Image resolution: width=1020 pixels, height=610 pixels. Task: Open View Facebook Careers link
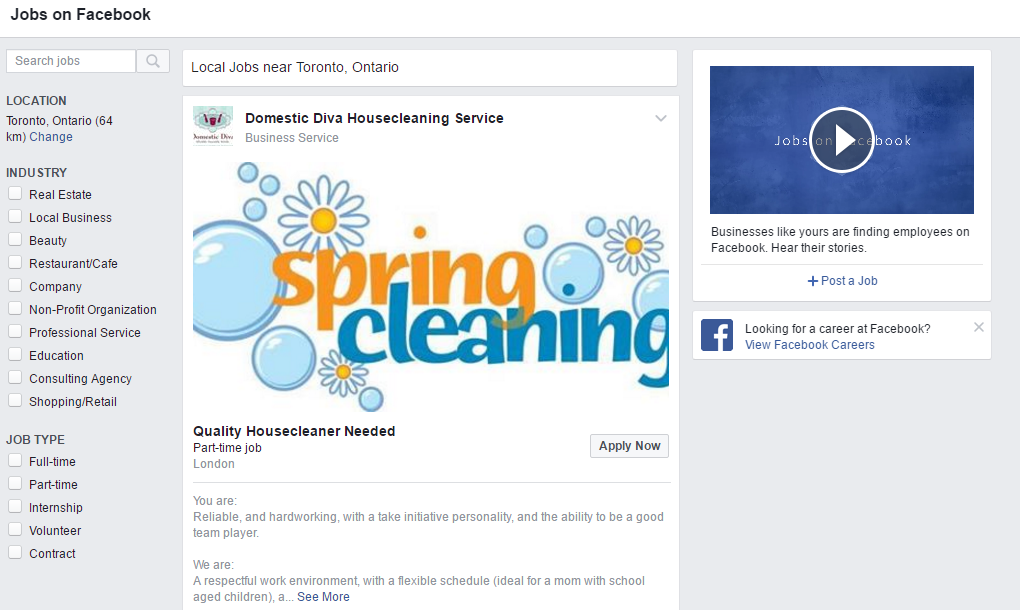pyautogui.click(x=809, y=345)
